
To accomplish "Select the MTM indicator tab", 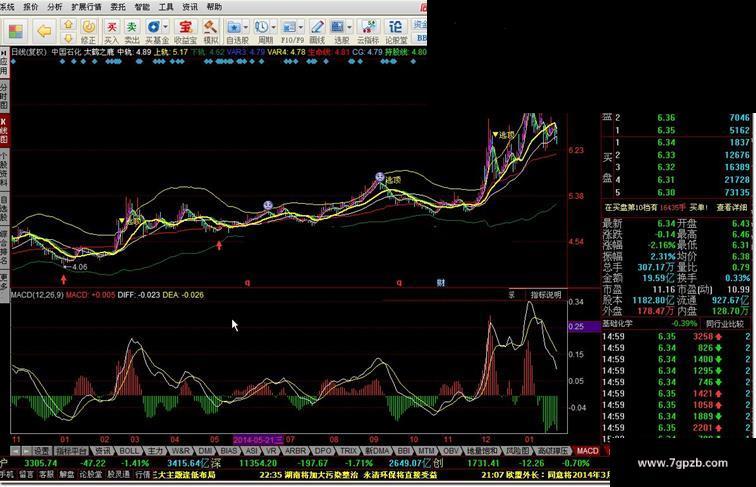I will (426, 451).
